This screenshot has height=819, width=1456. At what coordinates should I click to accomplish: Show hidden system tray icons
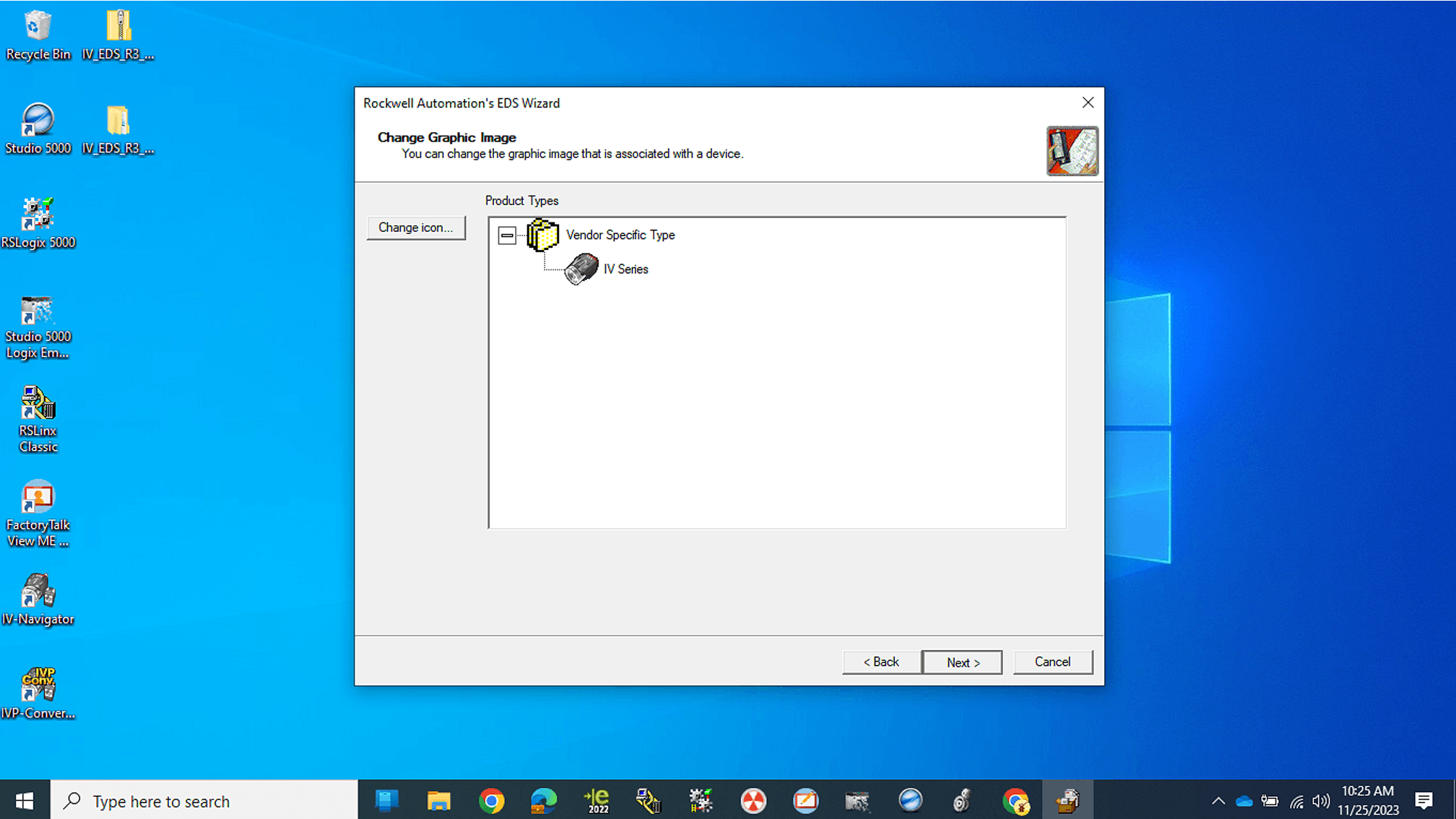1218,801
